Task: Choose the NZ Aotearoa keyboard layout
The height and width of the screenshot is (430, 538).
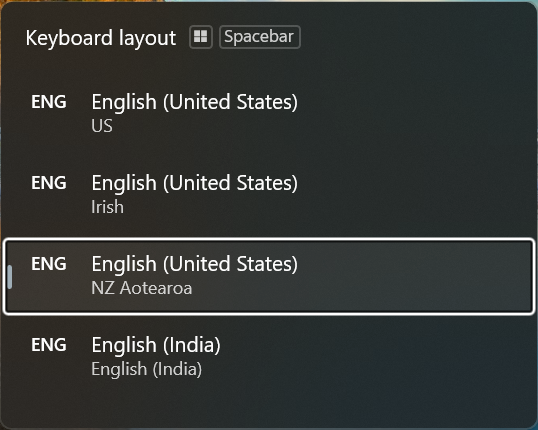Action: point(269,276)
